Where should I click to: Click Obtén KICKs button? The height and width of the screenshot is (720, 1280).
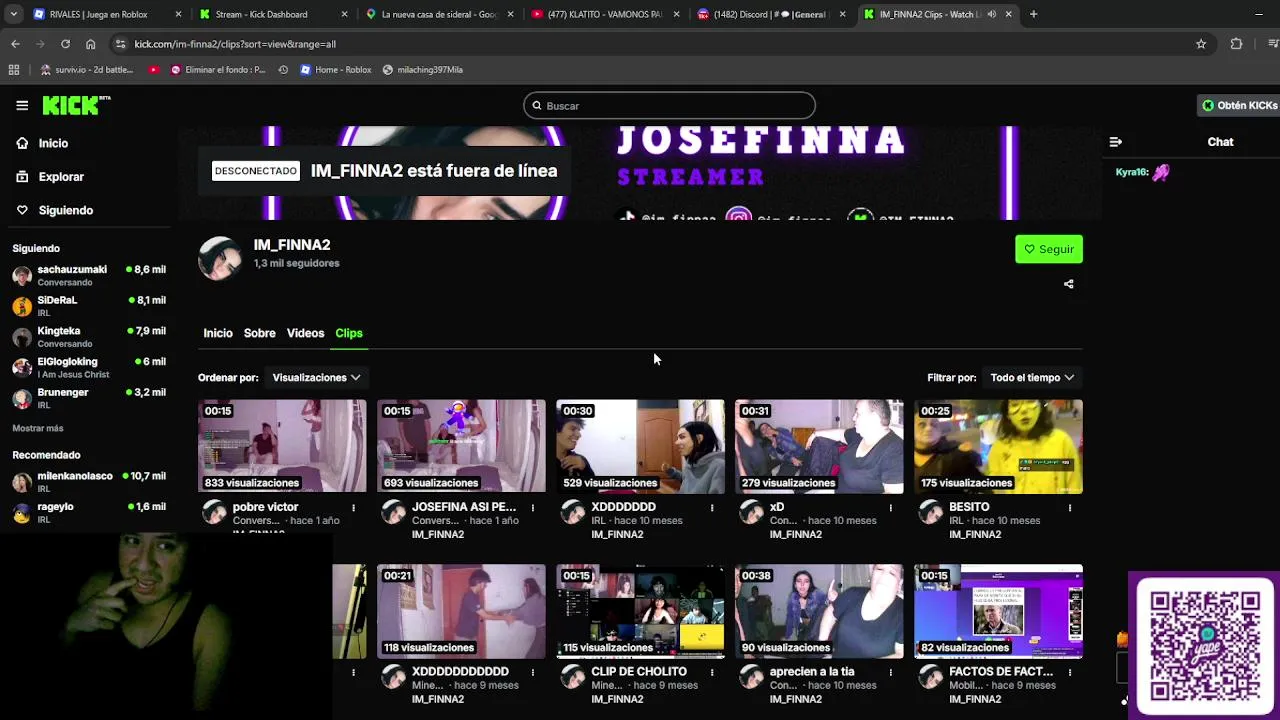pyautogui.click(x=1239, y=105)
